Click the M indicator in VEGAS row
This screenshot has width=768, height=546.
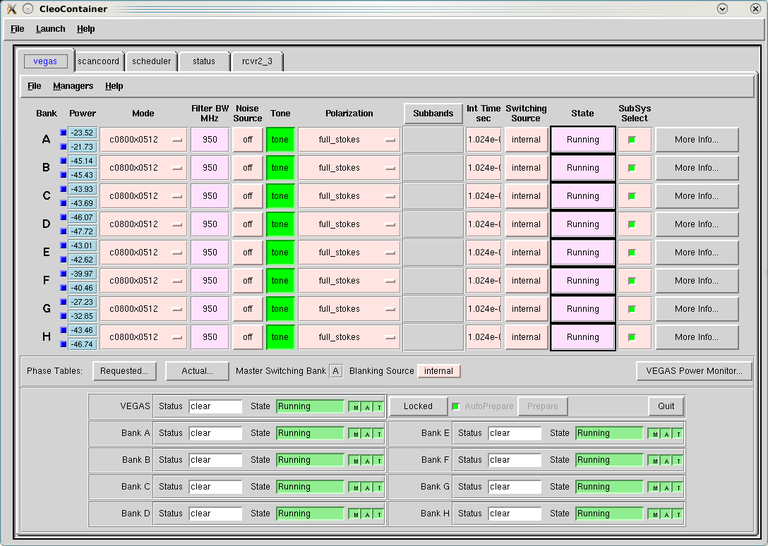pyautogui.click(x=355, y=407)
